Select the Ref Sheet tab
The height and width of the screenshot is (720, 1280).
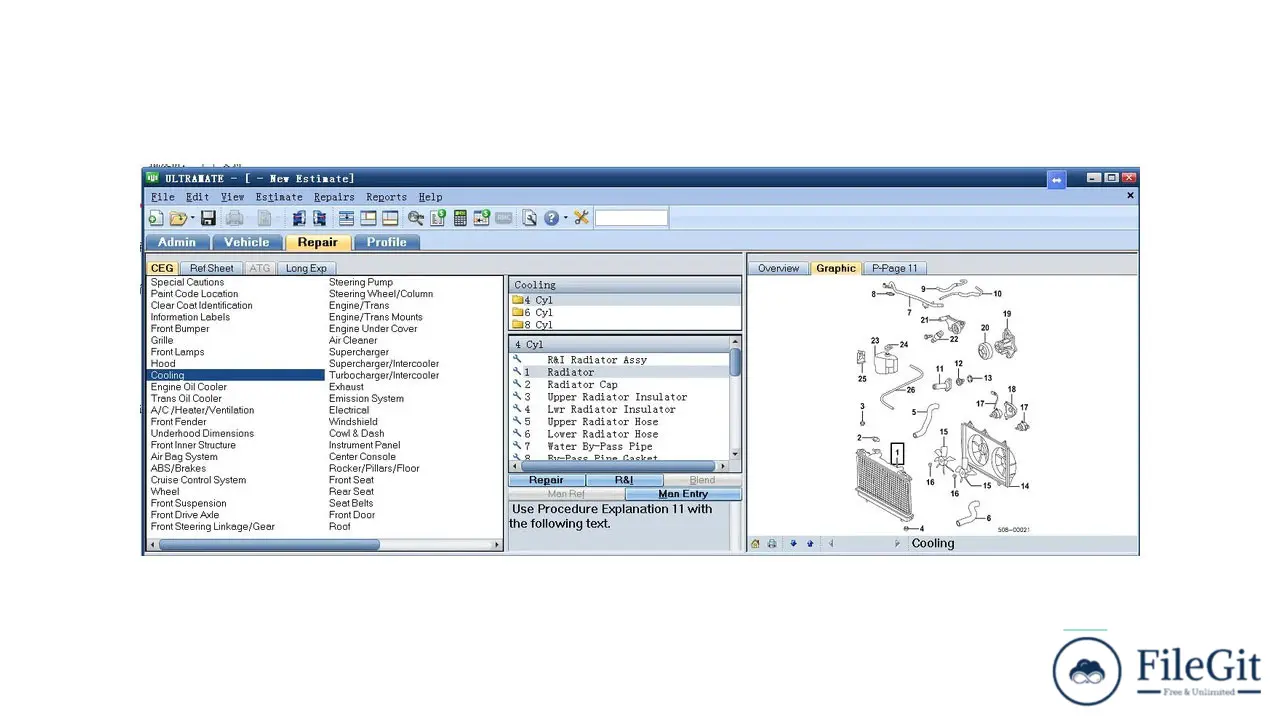coord(211,268)
